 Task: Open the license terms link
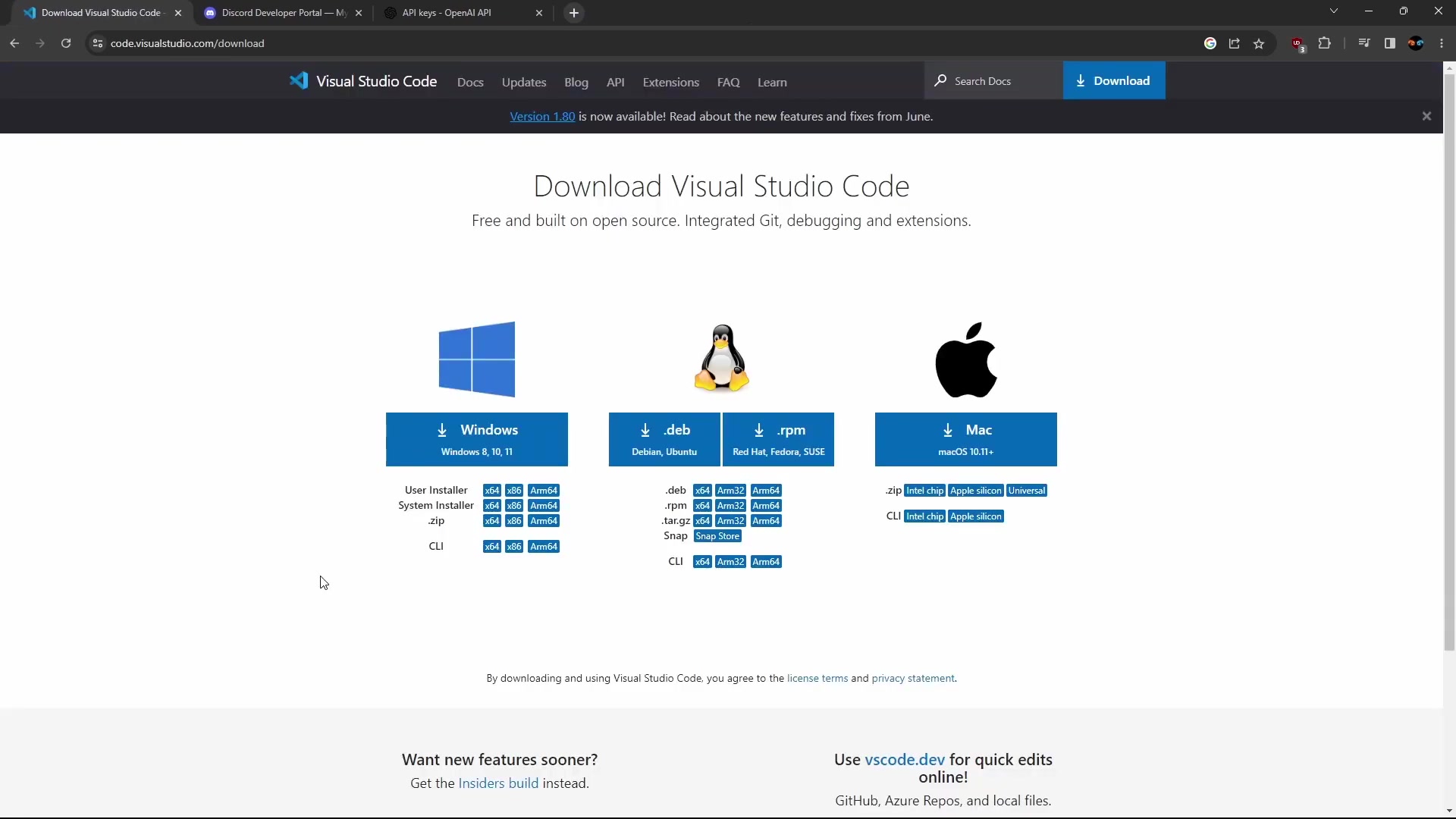pyautogui.click(x=817, y=678)
